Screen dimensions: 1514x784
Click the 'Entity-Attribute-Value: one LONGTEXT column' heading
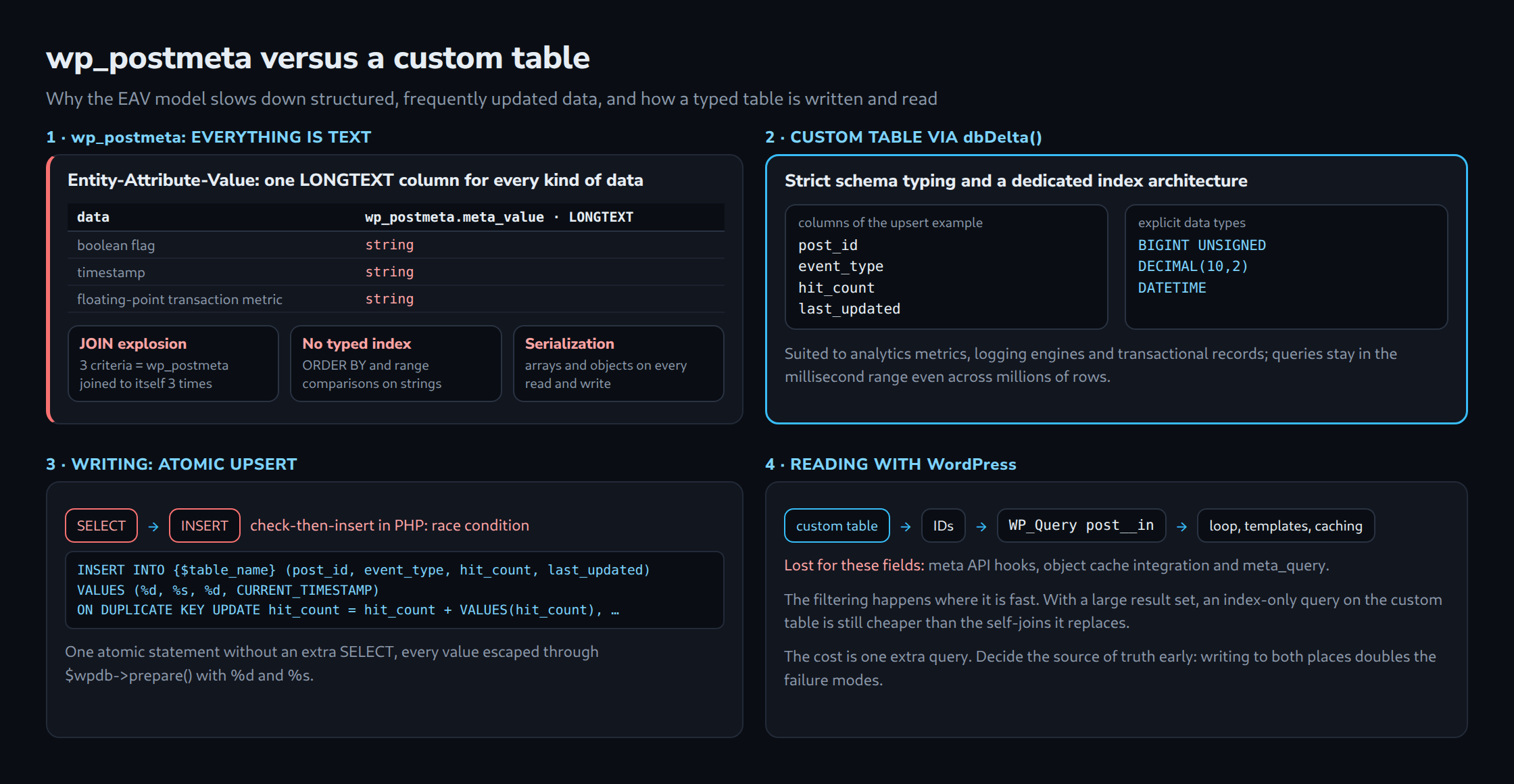pos(356,180)
